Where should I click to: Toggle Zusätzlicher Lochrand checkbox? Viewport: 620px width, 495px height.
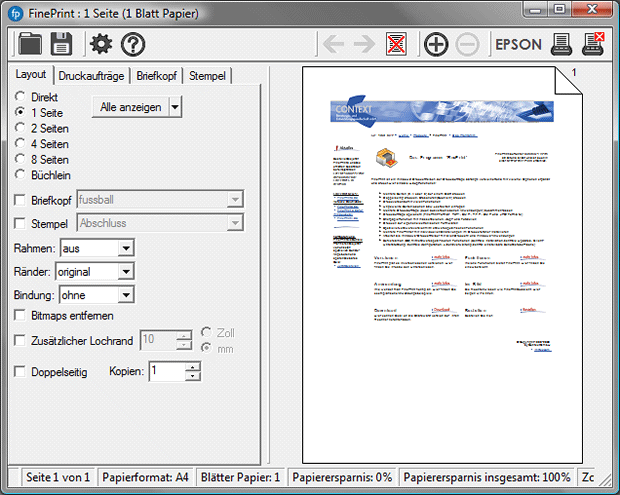pos(19,340)
